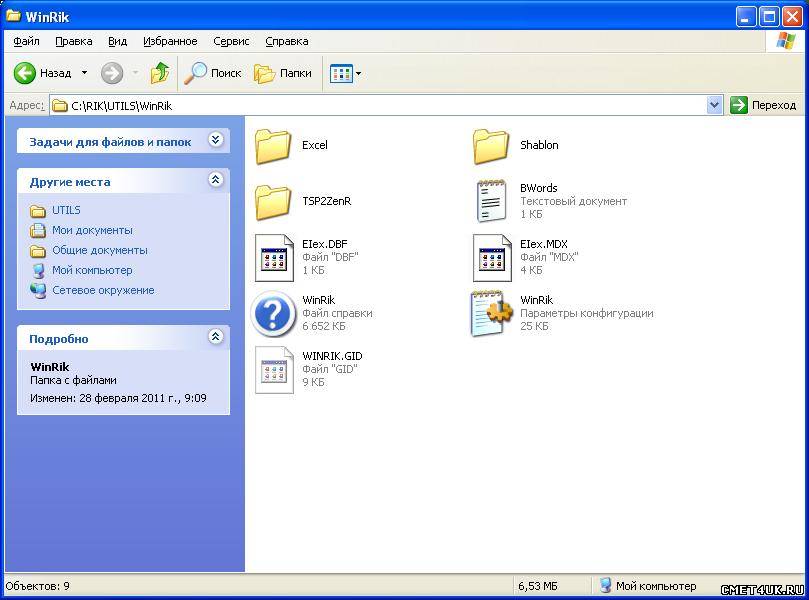
Task: Maximize the WinRik window
Action: [769, 17]
